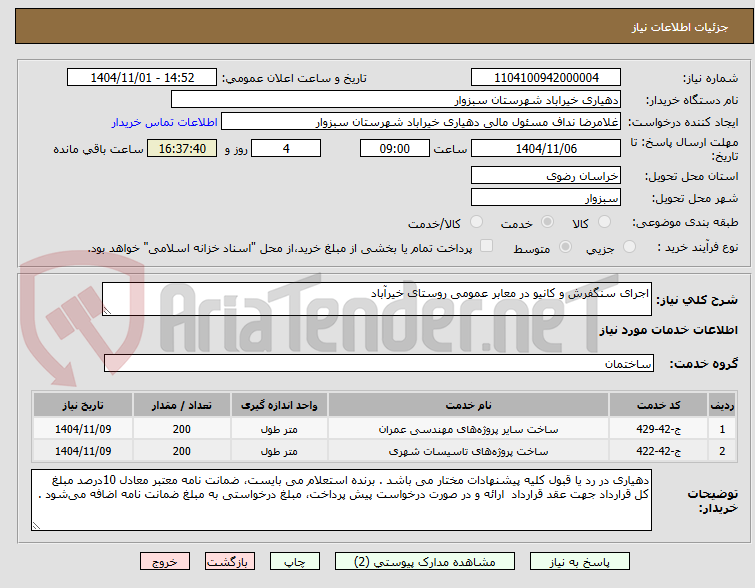Image resolution: width=755 pixels, height=588 pixels.
Task: Click the تعداد / مقدار column header
Action: click(x=182, y=405)
